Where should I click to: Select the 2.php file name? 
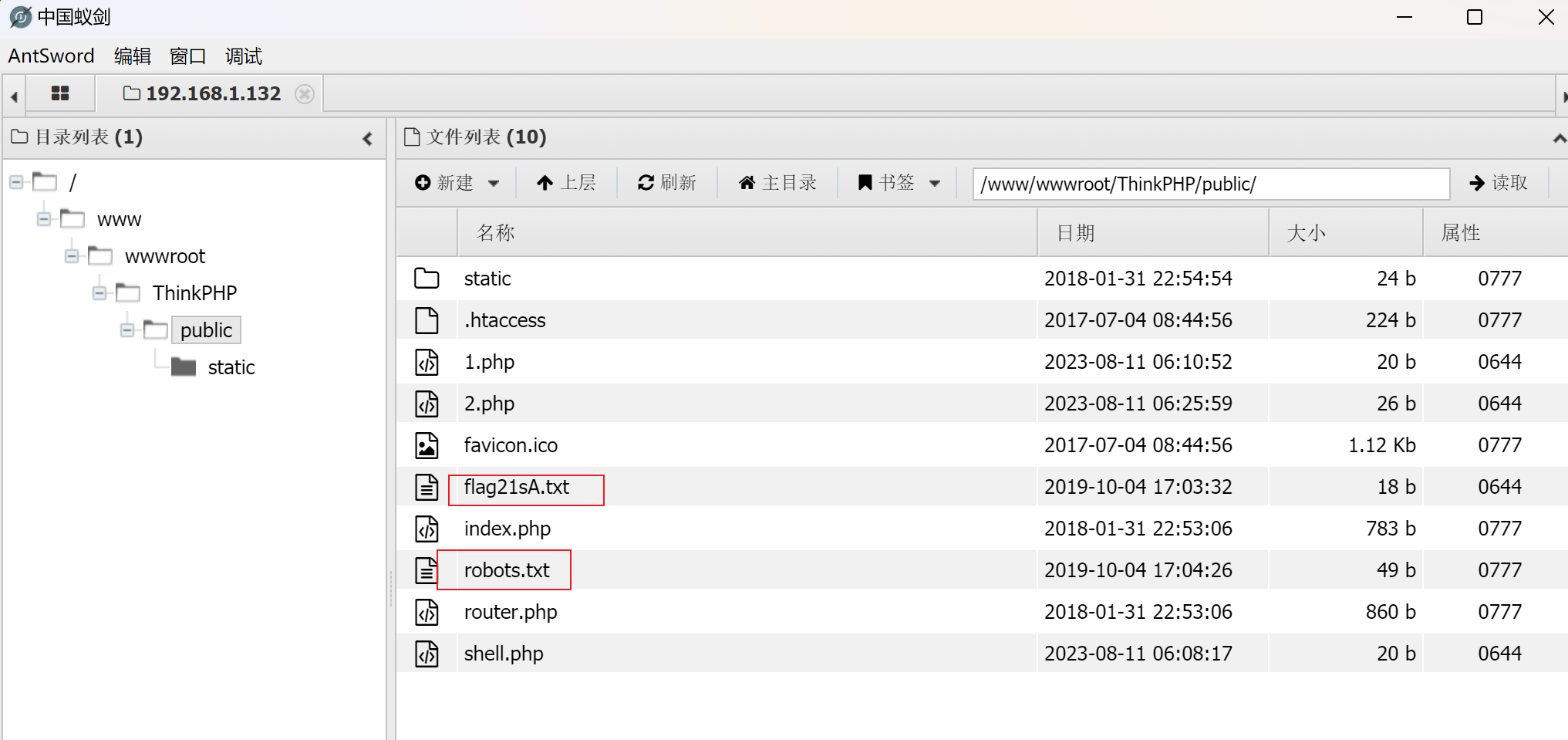pos(489,404)
